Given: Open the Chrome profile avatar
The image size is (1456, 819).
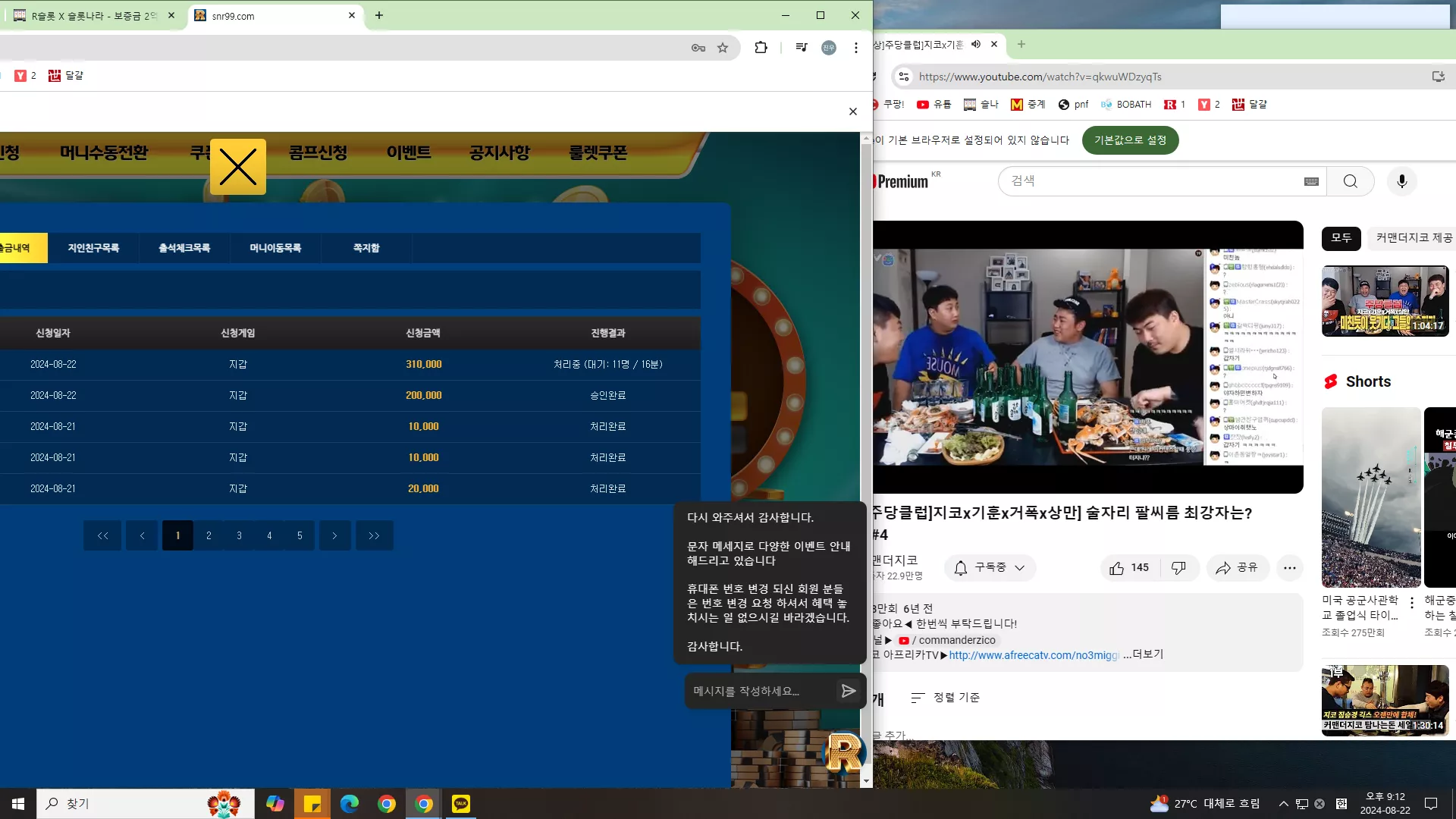Looking at the screenshot, I should click(829, 48).
